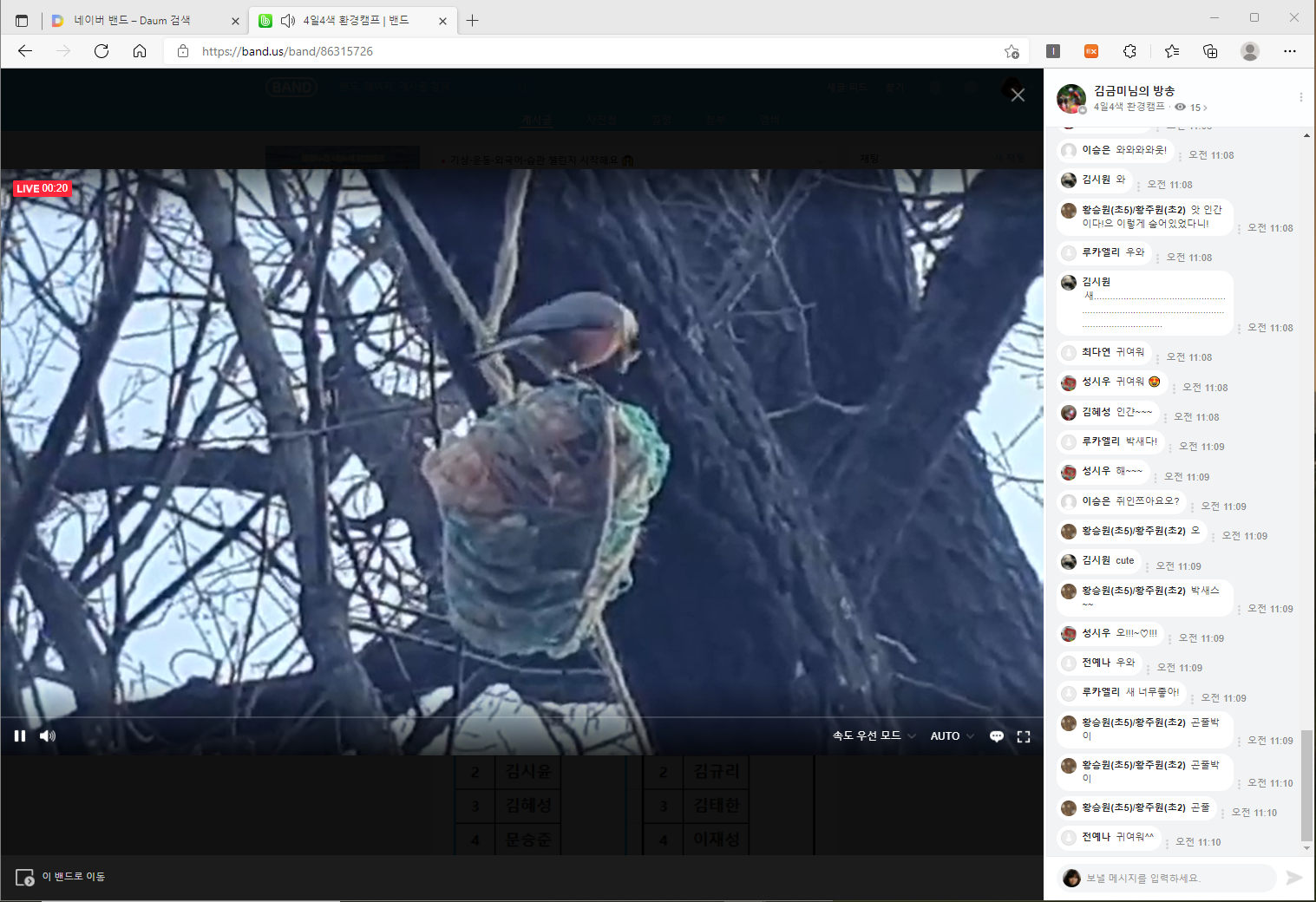Click 전예나 귀여워^^ chat message
Viewport: 1316px width, 902px height.
click(x=1109, y=837)
